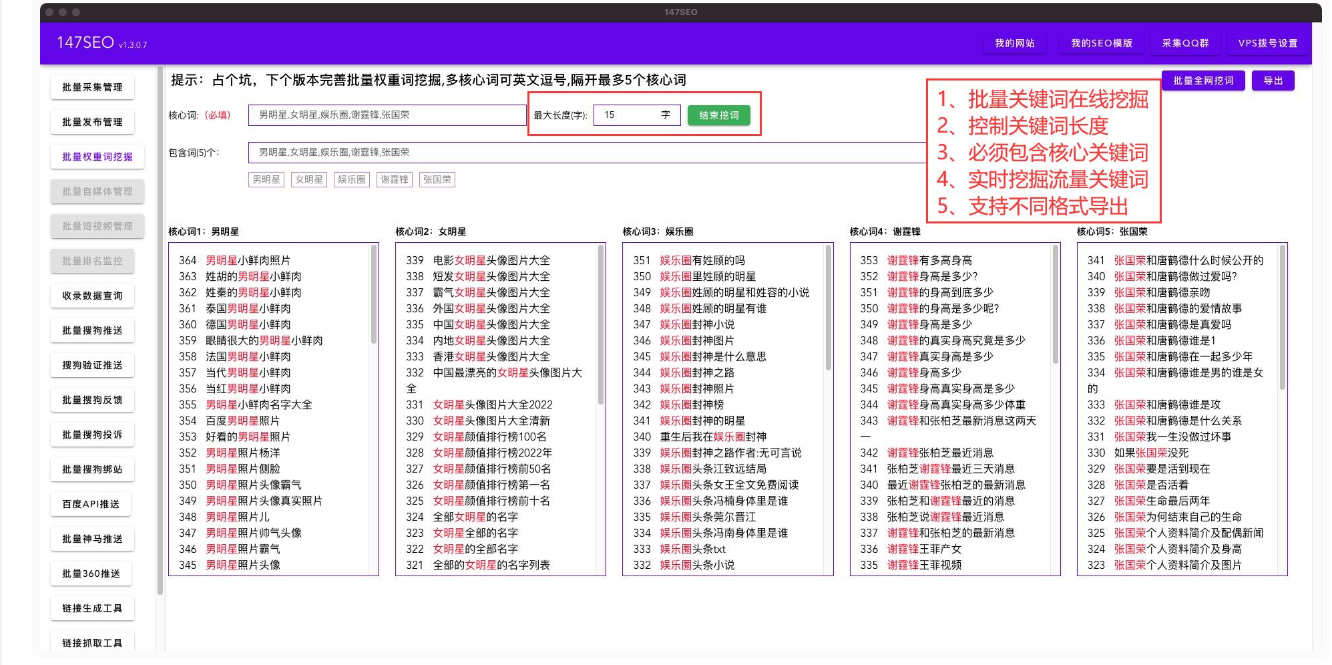This screenshot has height=665, width=1332.
Task: Focus the 核心词 input field
Action: pyautogui.click(x=387, y=115)
